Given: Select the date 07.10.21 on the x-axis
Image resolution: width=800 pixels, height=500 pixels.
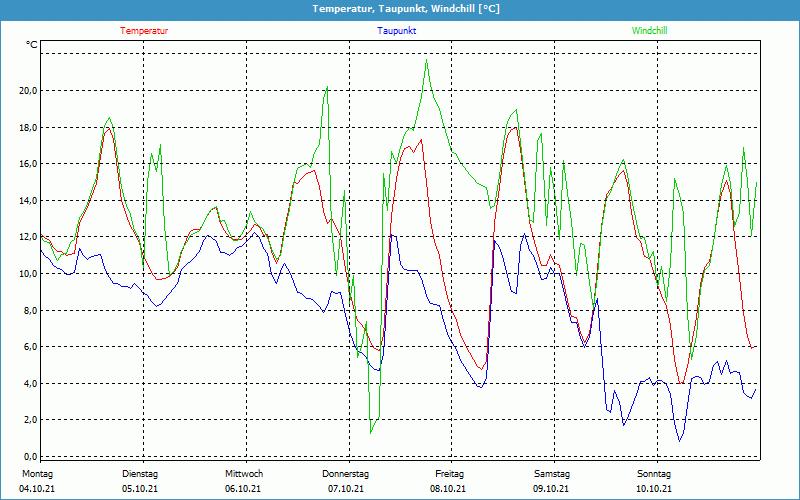Looking at the screenshot, I should tap(346, 489).
